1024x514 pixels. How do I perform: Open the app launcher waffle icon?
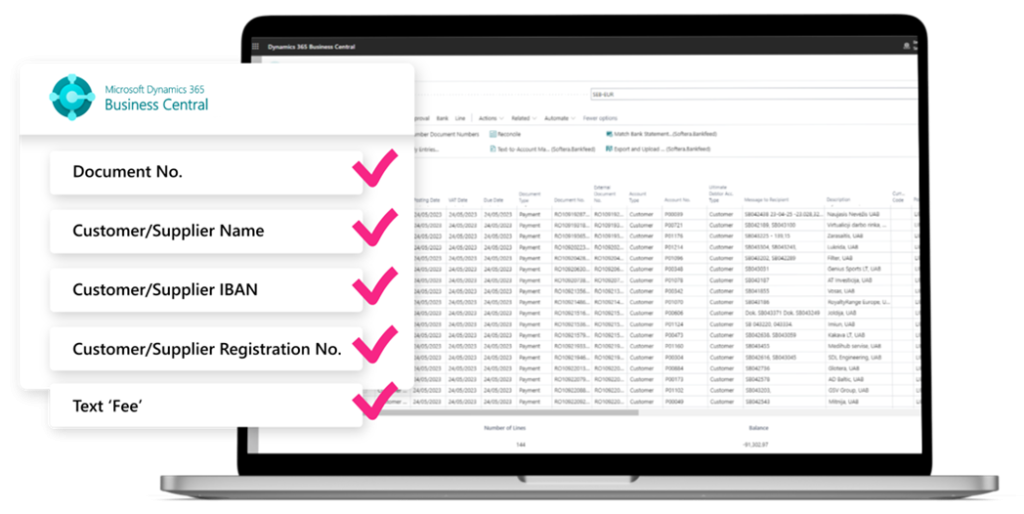pyautogui.click(x=255, y=46)
